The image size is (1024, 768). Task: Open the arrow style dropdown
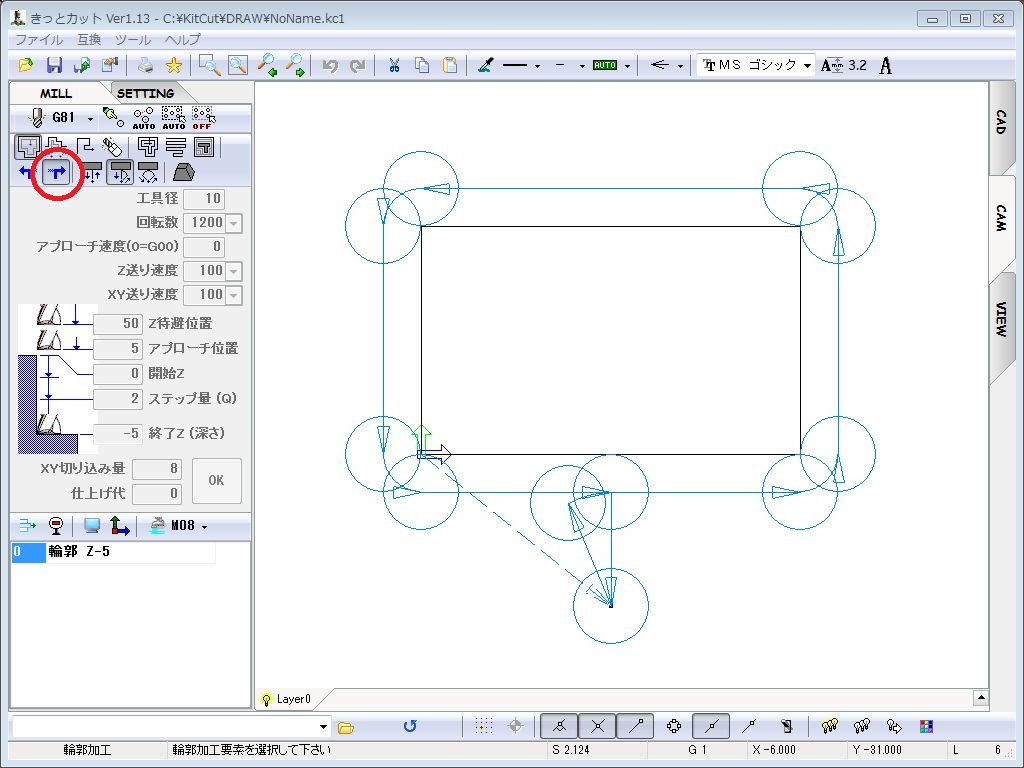click(x=680, y=66)
